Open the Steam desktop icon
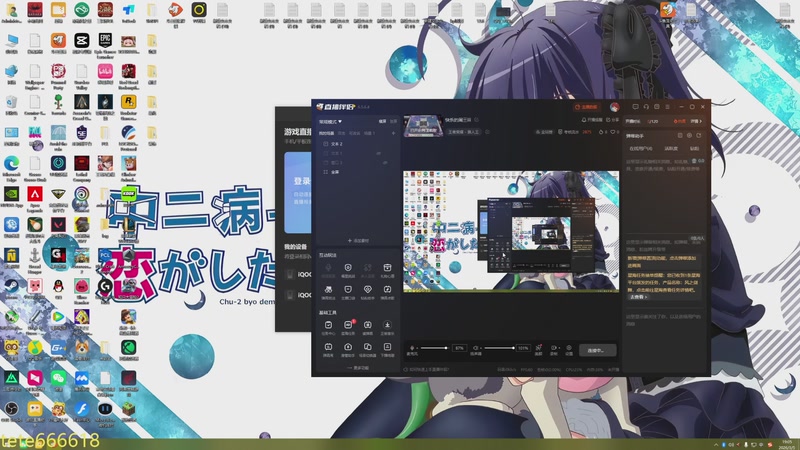The width and height of the screenshot is (800, 450). (11, 289)
